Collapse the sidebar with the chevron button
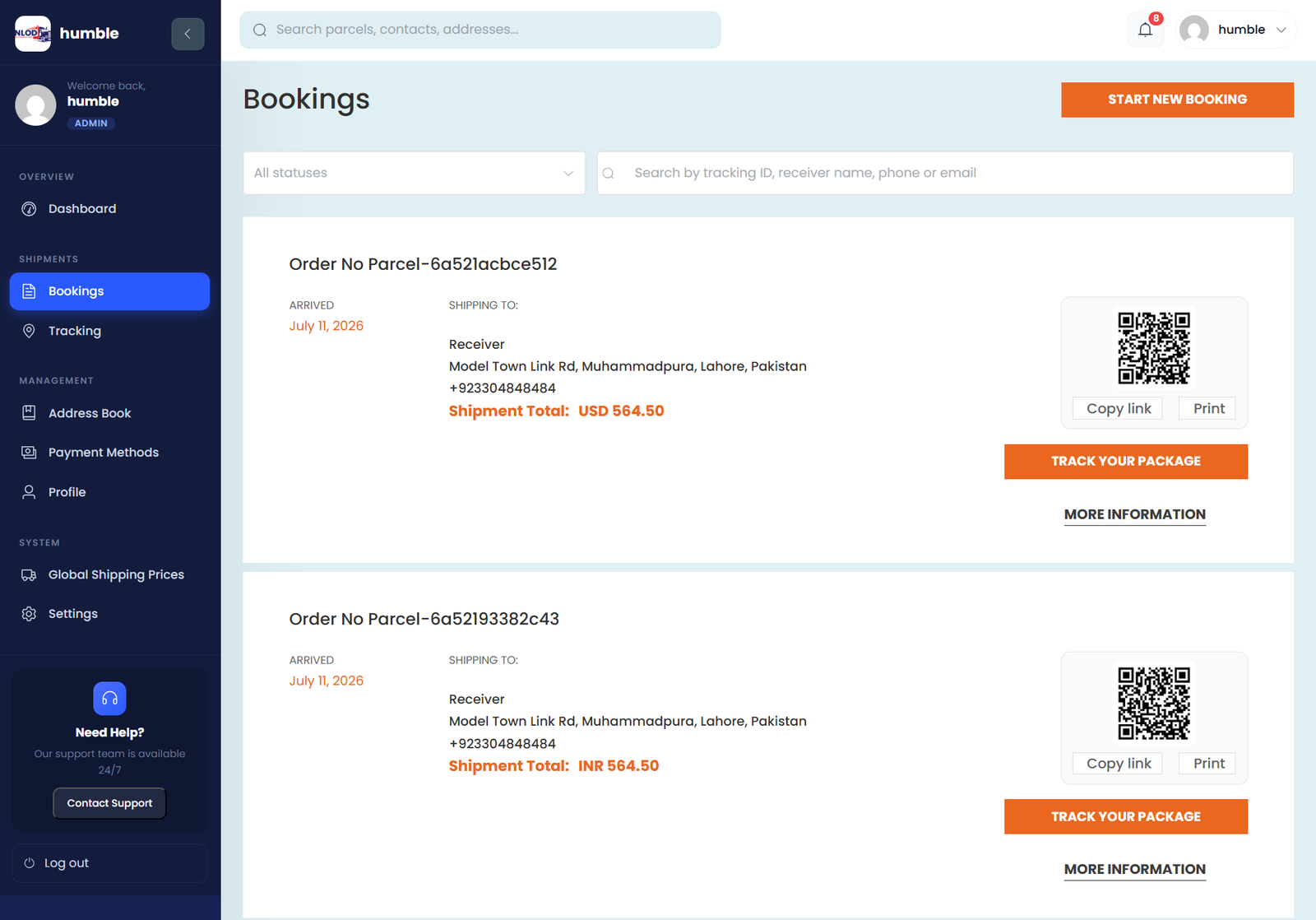Viewport: 1316px width, 920px height. 188,34
